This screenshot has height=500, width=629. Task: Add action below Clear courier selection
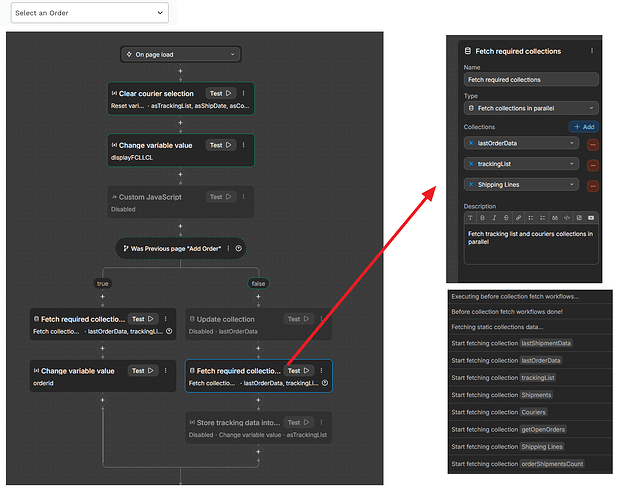point(181,123)
